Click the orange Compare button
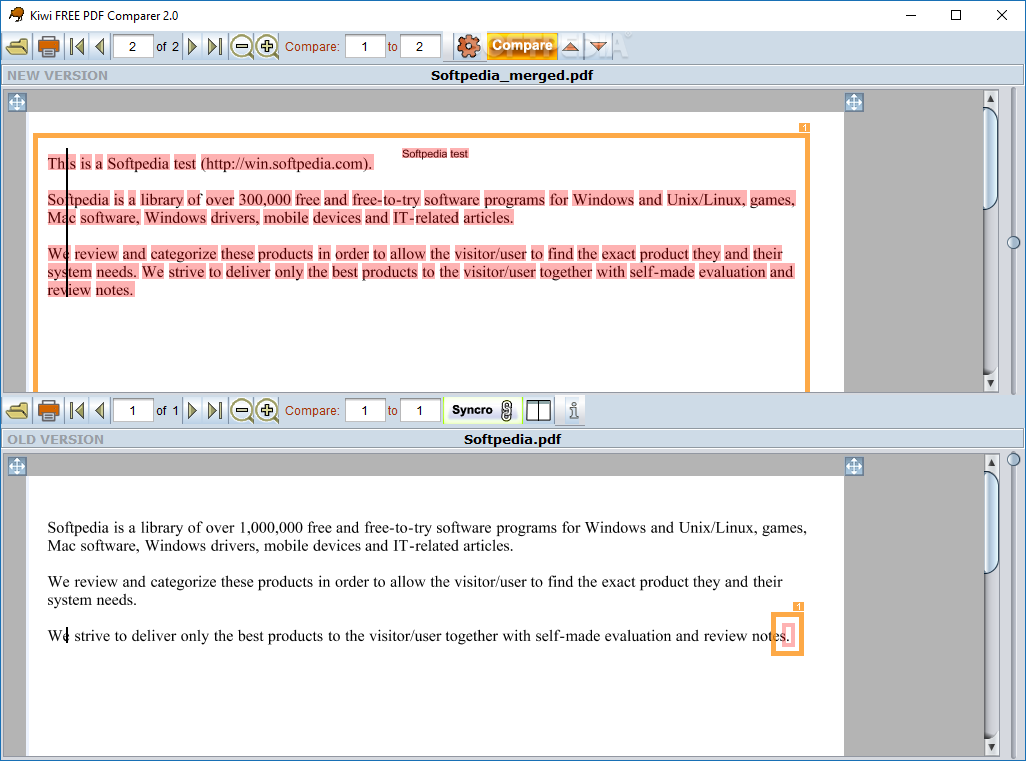The image size is (1026, 761). (x=522, y=46)
